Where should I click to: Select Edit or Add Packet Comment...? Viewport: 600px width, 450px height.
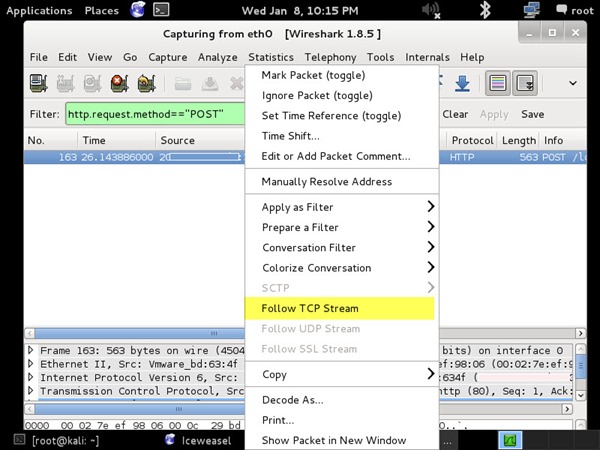341,157
